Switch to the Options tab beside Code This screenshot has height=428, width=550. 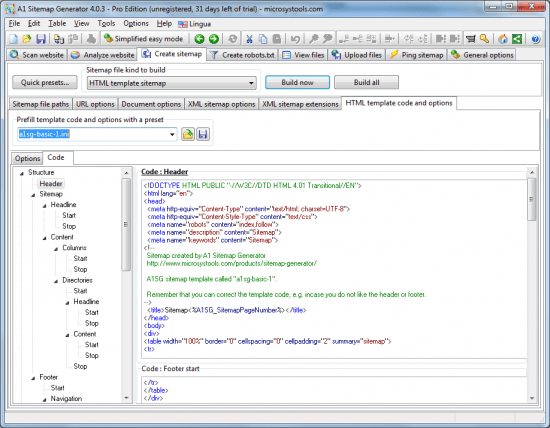click(x=27, y=159)
